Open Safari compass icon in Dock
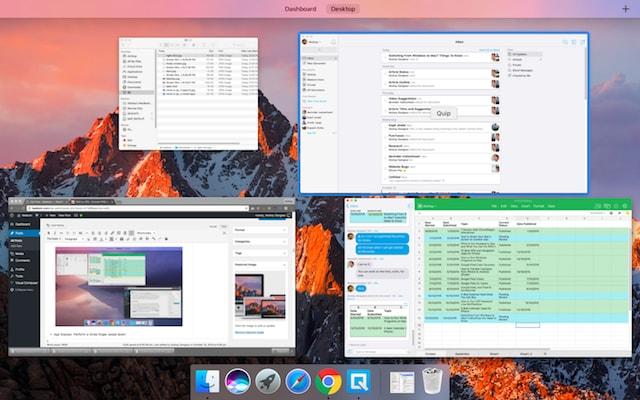The width and height of the screenshot is (640, 400). tap(298, 382)
